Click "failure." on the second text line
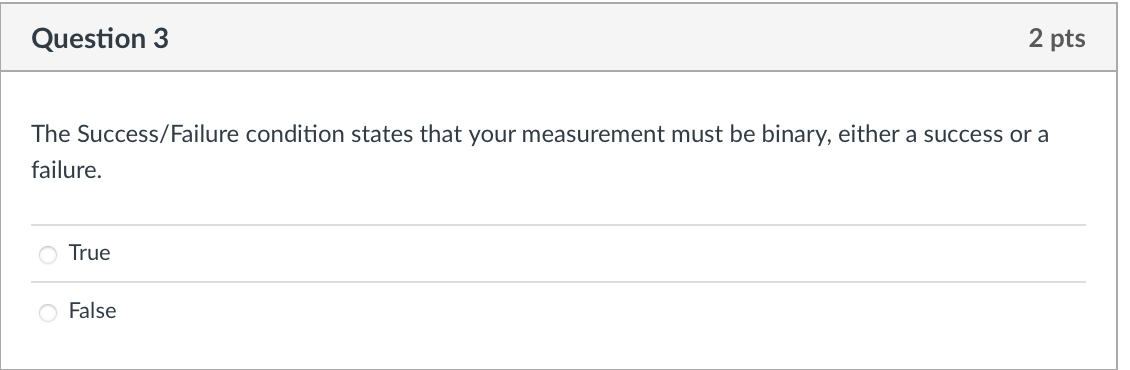Image resolution: width=1130 pixels, height=370 pixels. tap(66, 170)
